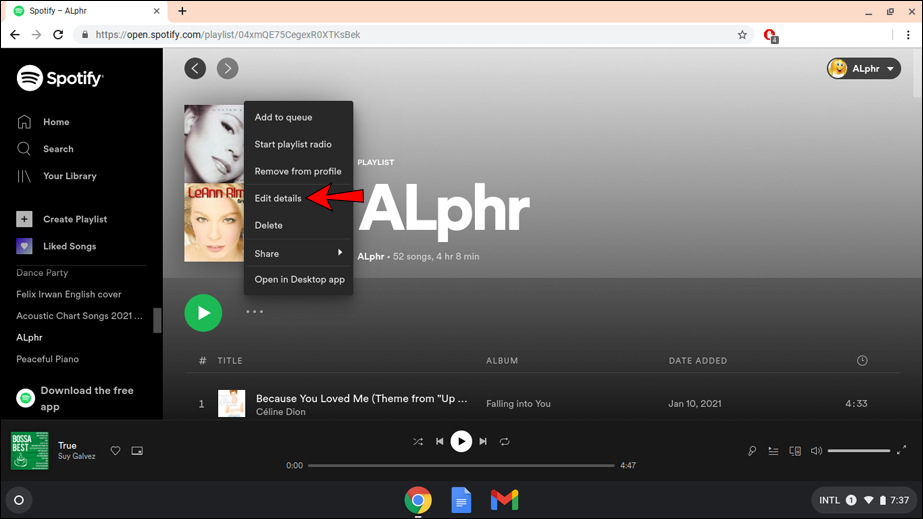Open the Felix Irwan English cover playlist

[x=68, y=294]
